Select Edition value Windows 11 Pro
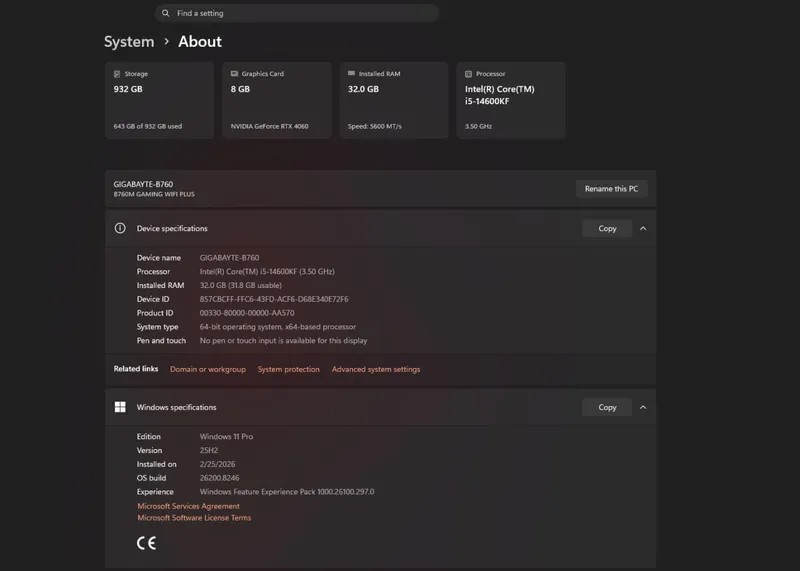Image resolution: width=800 pixels, height=571 pixels. click(x=227, y=437)
